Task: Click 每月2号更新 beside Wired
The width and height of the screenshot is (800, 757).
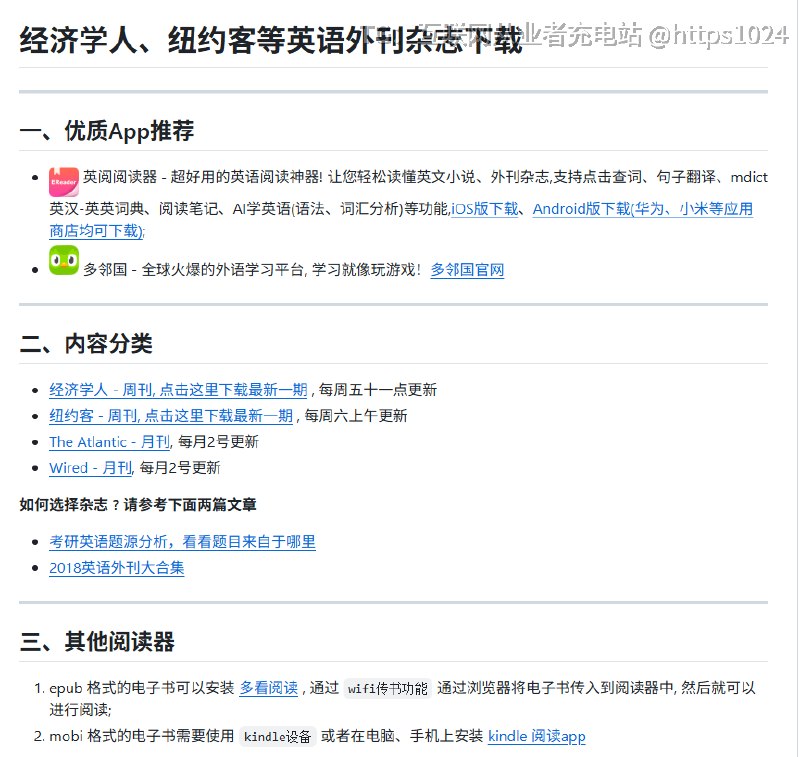Action: pyautogui.click(x=180, y=468)
